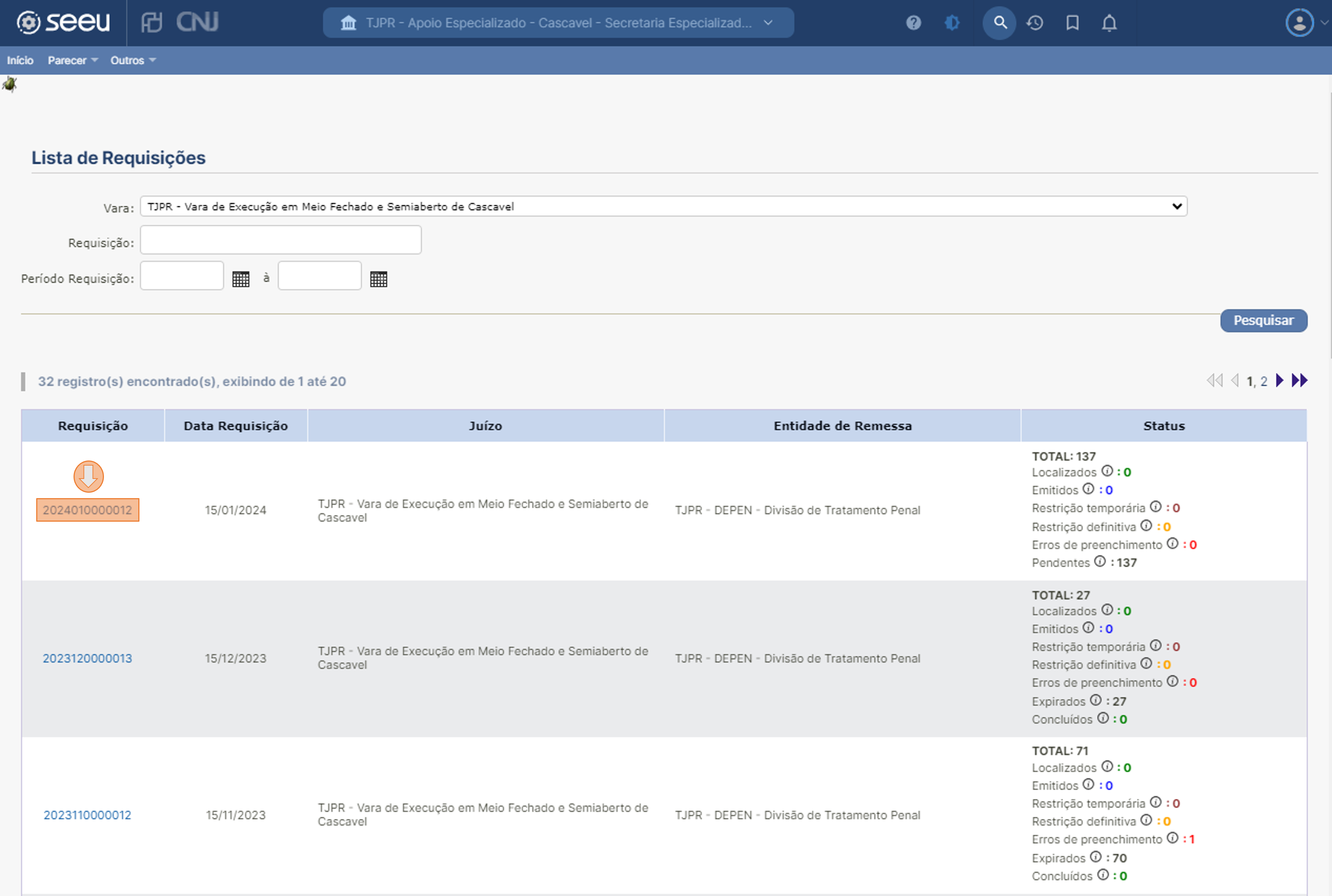Go to next results page arrow
The width and height of the screenshot is (1332, 896).
pos(1280,380)
